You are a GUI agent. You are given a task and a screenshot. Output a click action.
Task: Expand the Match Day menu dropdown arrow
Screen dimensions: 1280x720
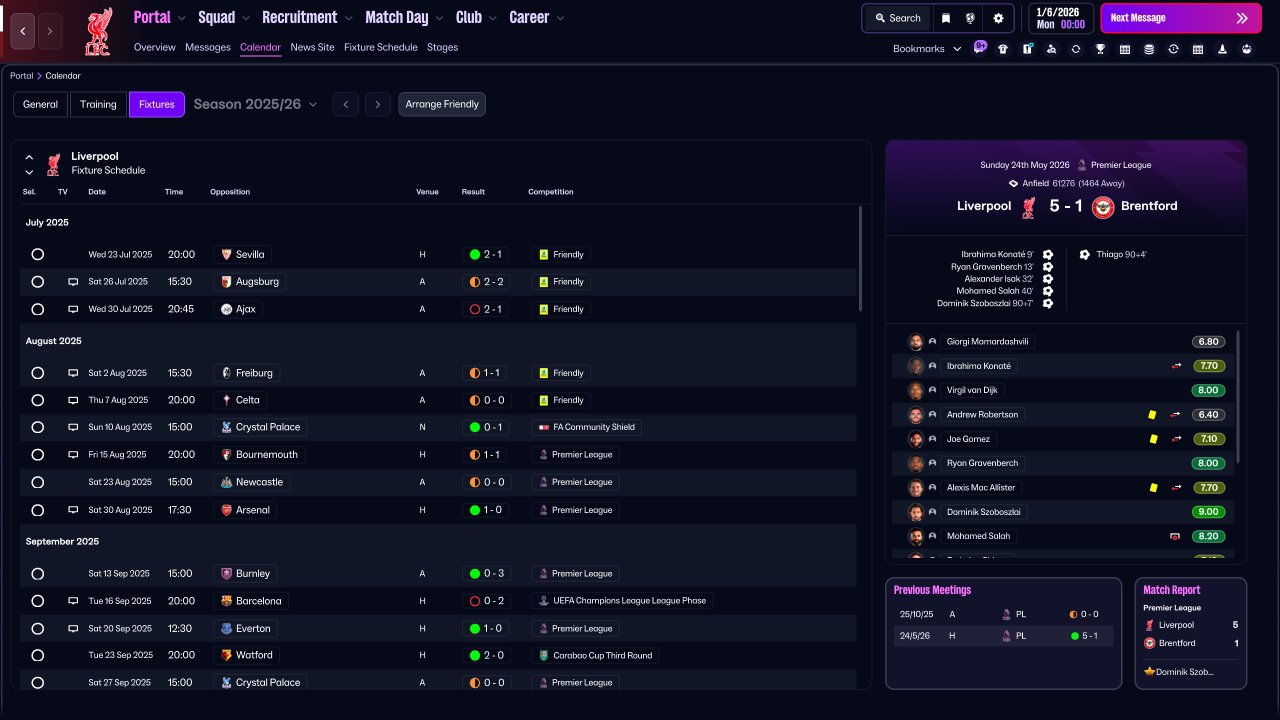click(438, 19)
